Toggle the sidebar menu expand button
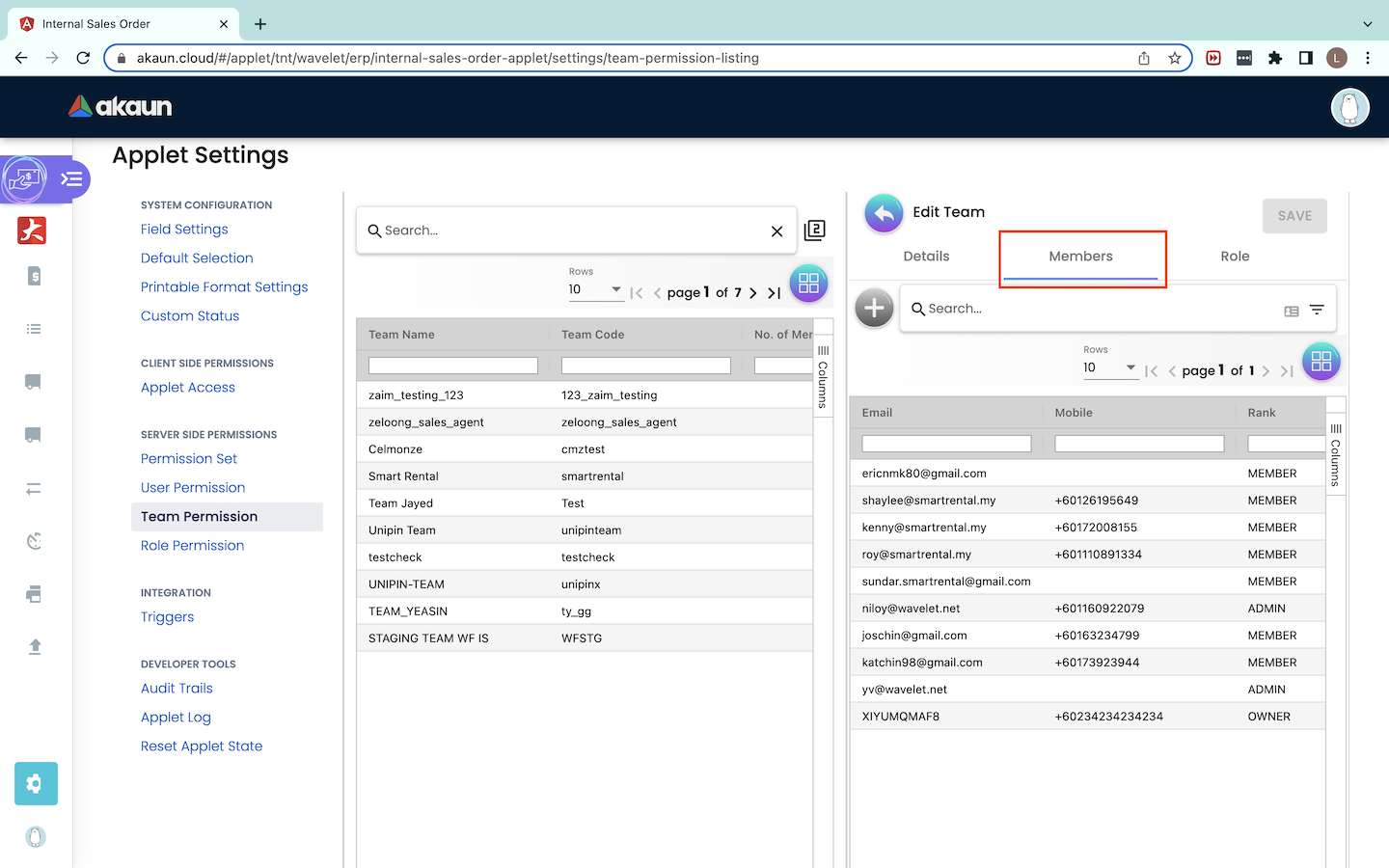Screen dimensions: 1389x868 [x=71, y=179]
